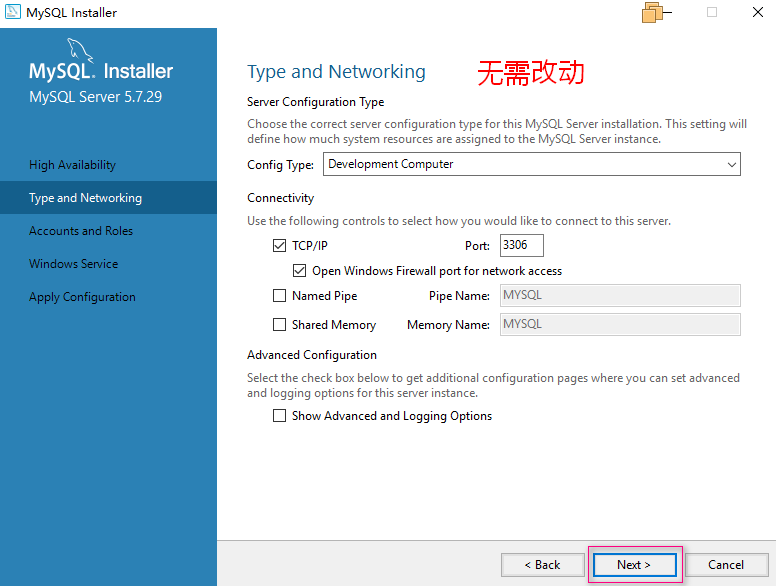Click the Config Type: label
This screenshot has height=586, width=776.
point(281,165)
